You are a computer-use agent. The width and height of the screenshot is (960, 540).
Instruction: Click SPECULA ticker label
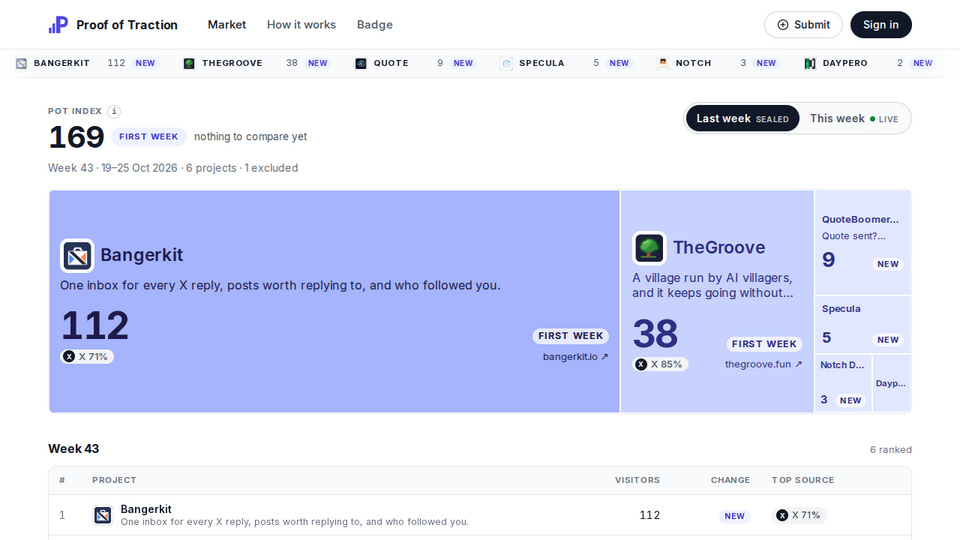[x=542, y=63]
